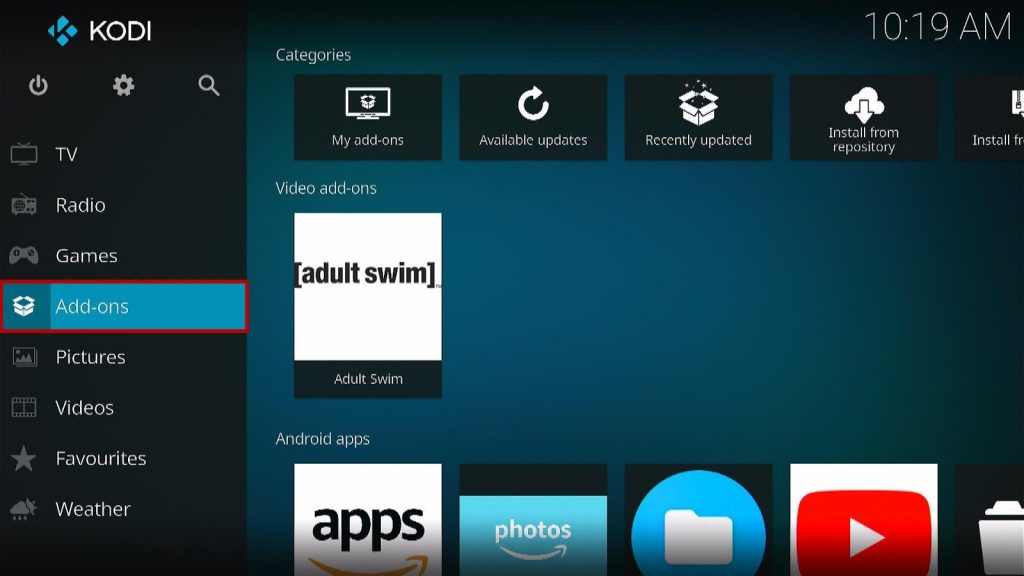Click the Android apps section heading
1024x576 pixels.
pos(323,439)
